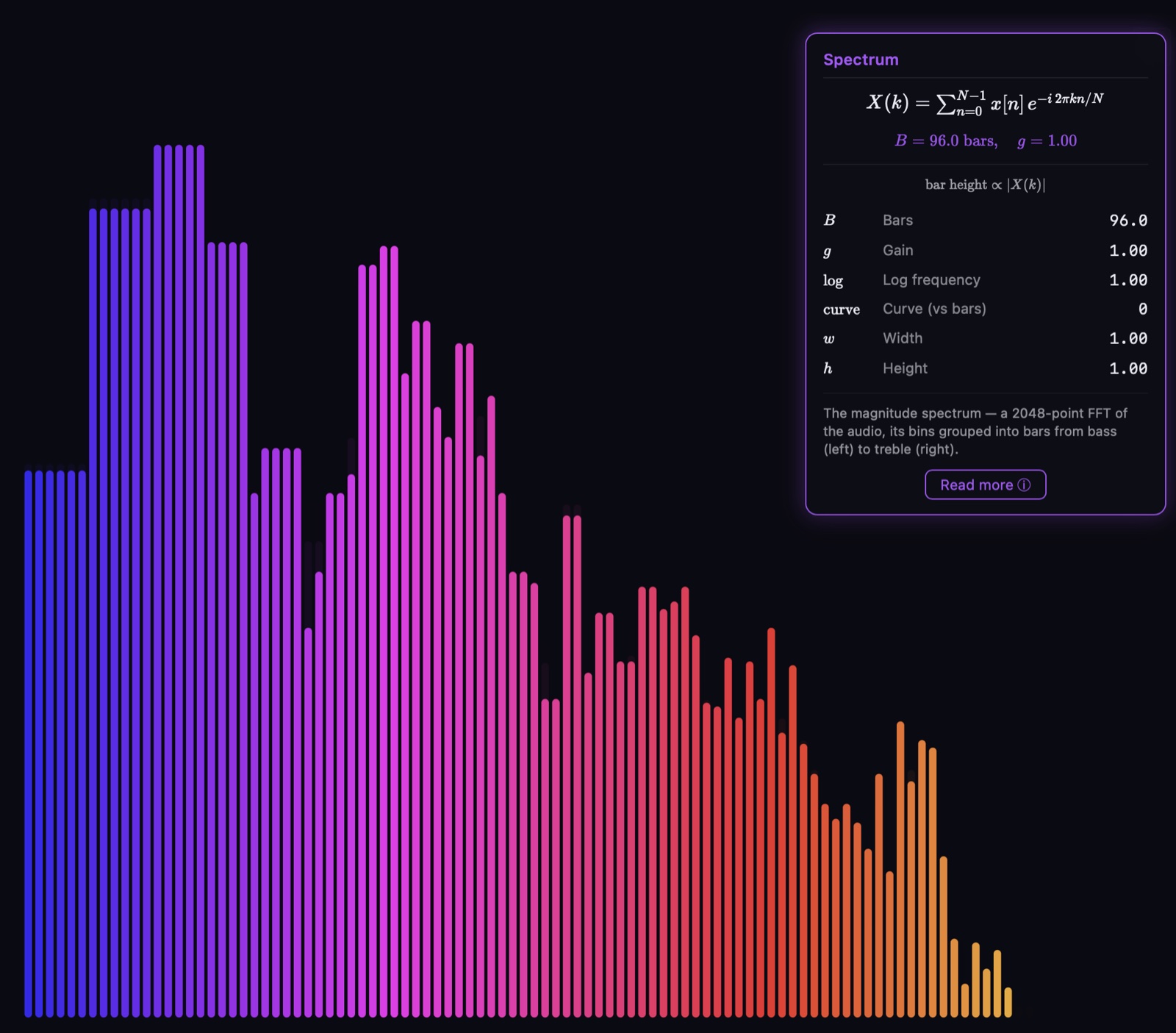Viewport: 1176px width, 1033px height.
Task: Click the g = 1.00 summary text
Action: tap(1047, 140)
